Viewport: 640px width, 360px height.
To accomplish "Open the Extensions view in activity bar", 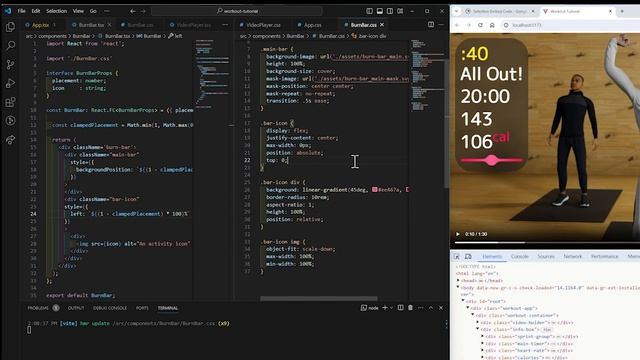I will 11,102.
